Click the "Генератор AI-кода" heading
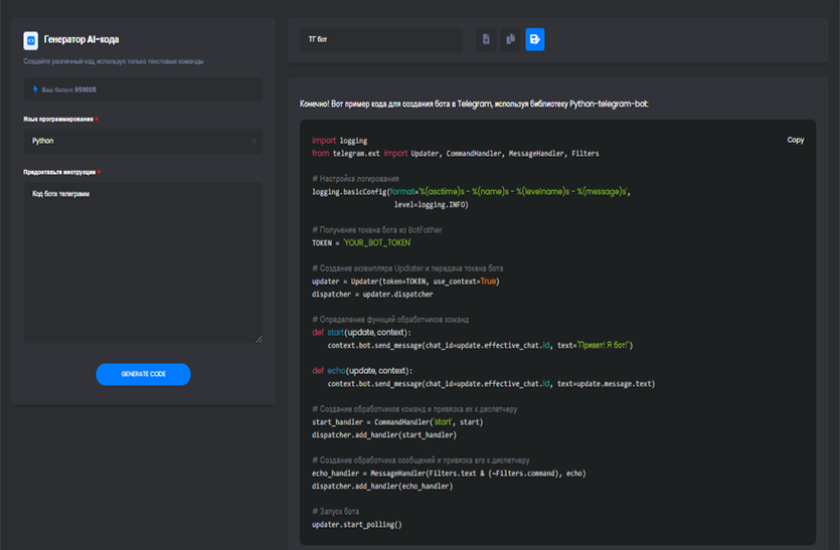 point(82,40)
